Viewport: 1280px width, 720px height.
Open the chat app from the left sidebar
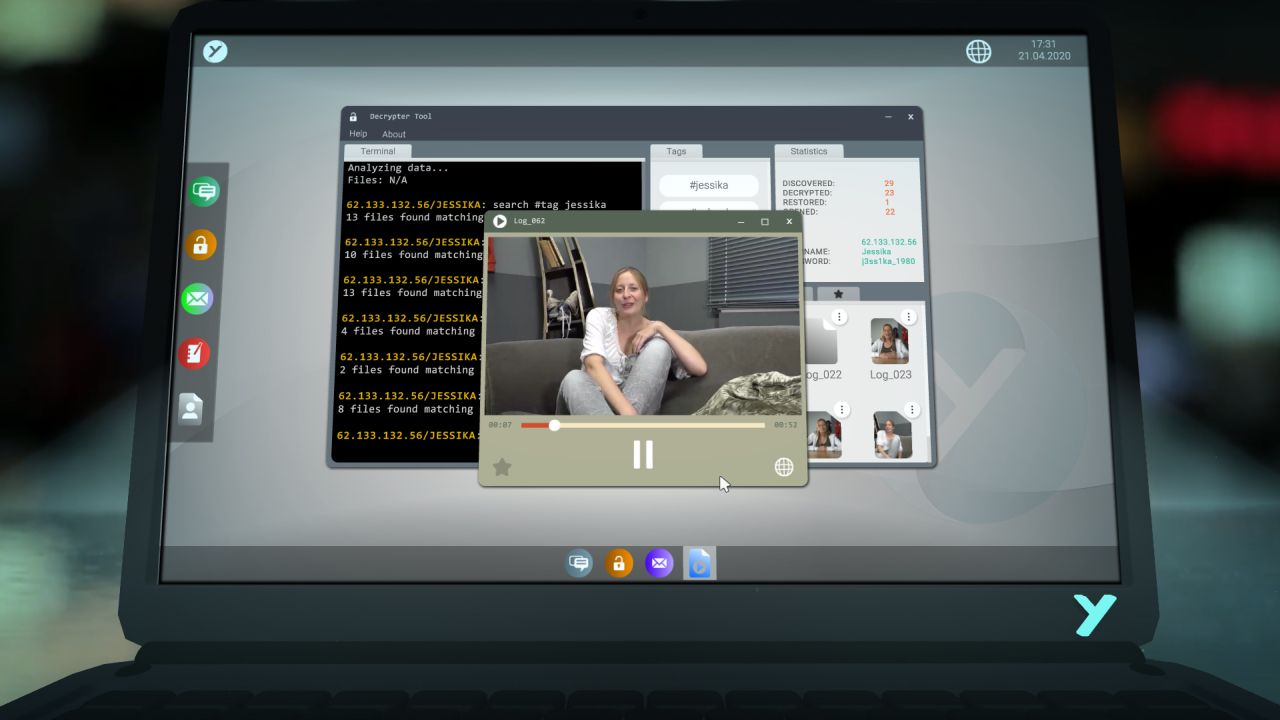[x=203, y=191]
